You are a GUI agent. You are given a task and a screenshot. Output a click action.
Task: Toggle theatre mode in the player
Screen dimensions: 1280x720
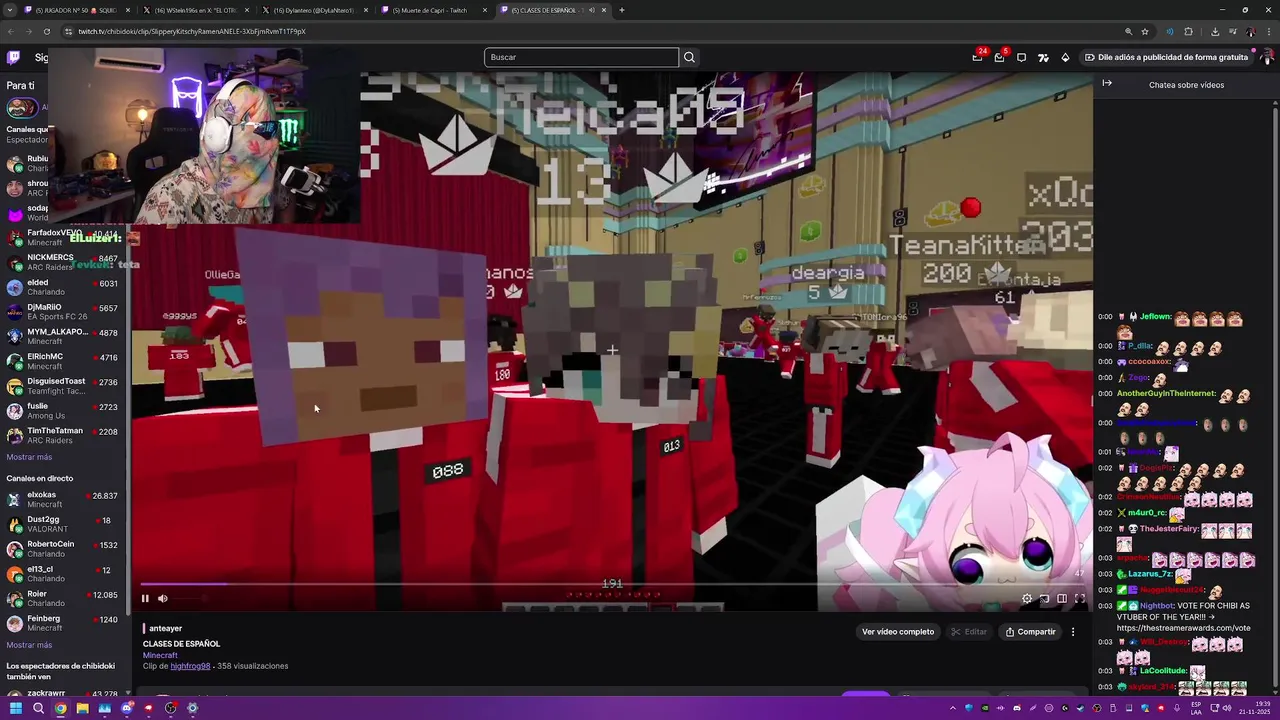pyautogui.click(x=1062, y=599)
